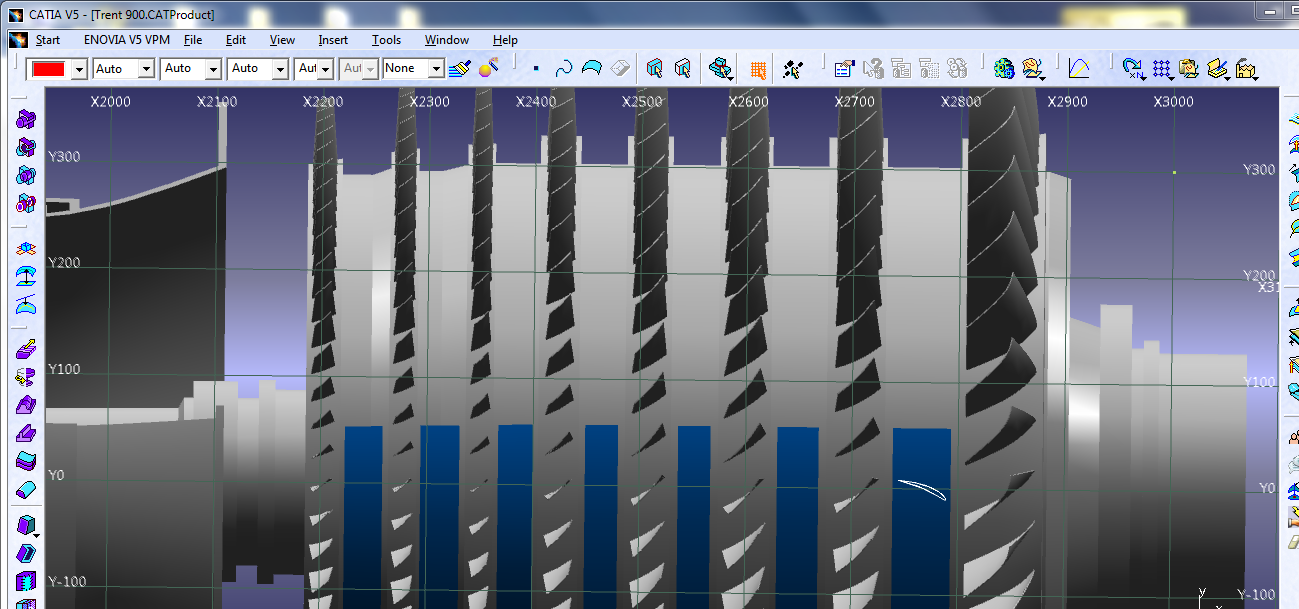Viewport: 1299px width, 609px height.
Task: Click the second cube selection cursor icon
Action: 683,68
